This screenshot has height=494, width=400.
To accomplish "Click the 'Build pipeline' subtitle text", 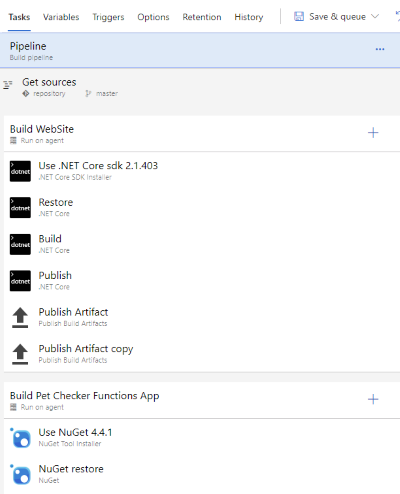I will (31, 58).
